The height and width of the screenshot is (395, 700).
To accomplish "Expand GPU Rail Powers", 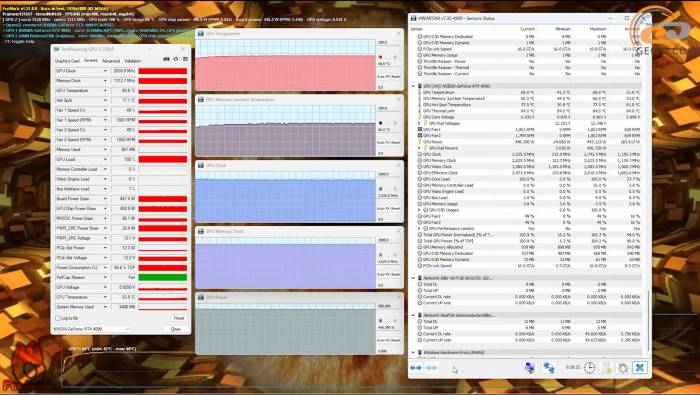I will pyautogui.click(x=419, y=148).
